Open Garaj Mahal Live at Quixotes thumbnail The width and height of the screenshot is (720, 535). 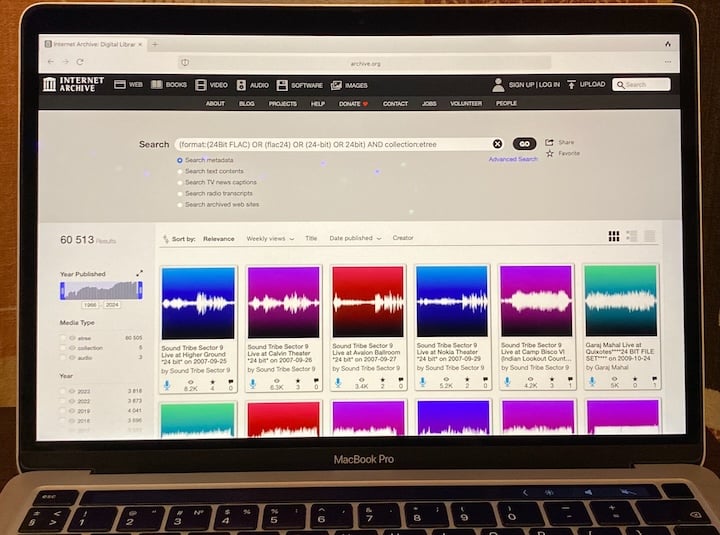(621, 301)
